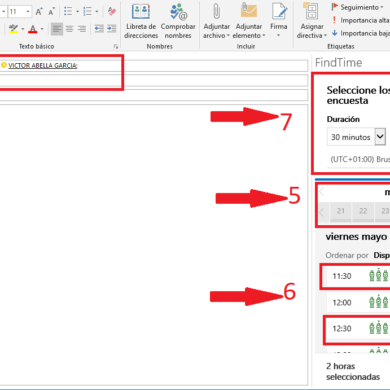Increase font size with the enlarge A icon
The height and width of the screenshot is (390, 390).
39,12
